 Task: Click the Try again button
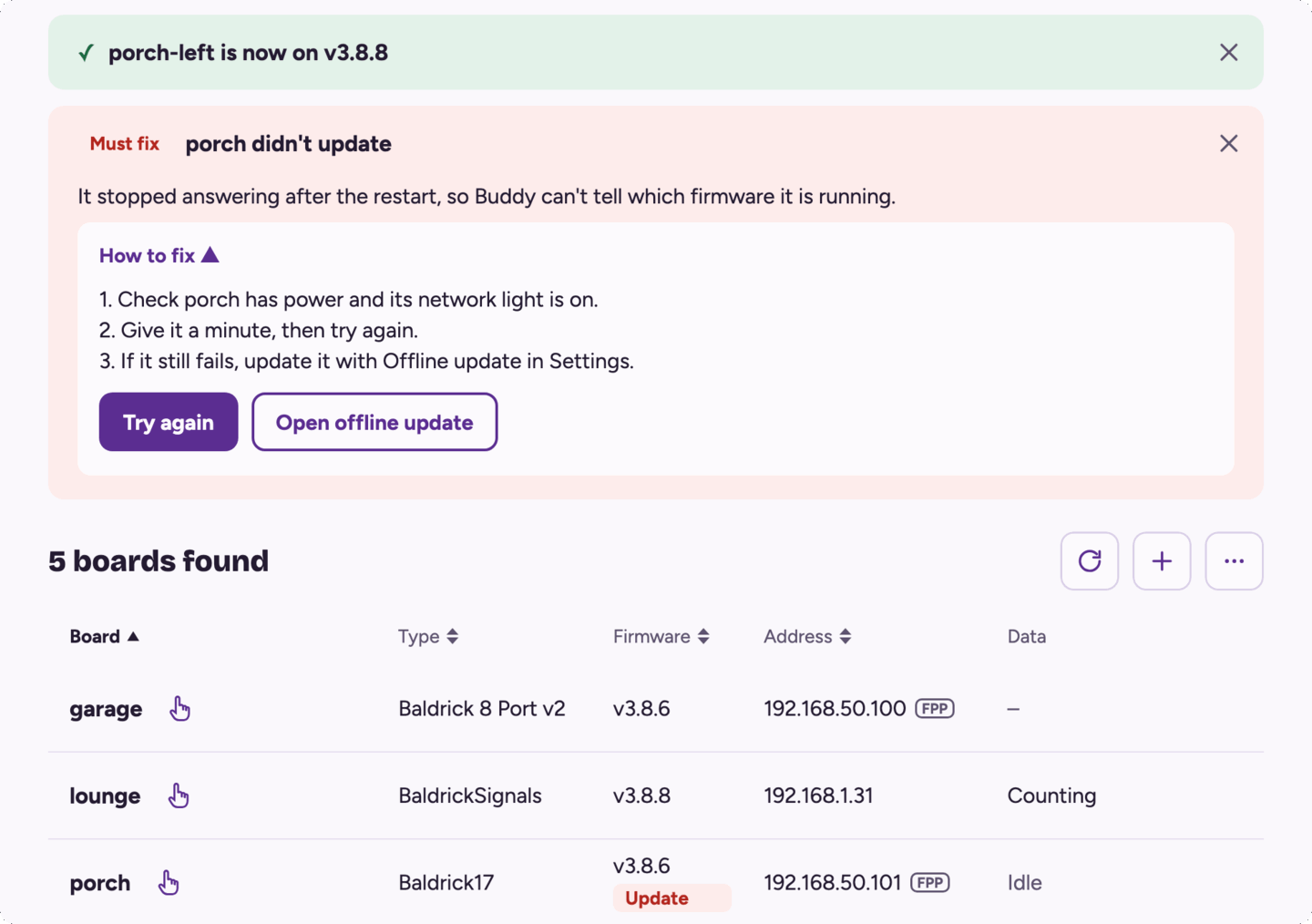[169, 422]
